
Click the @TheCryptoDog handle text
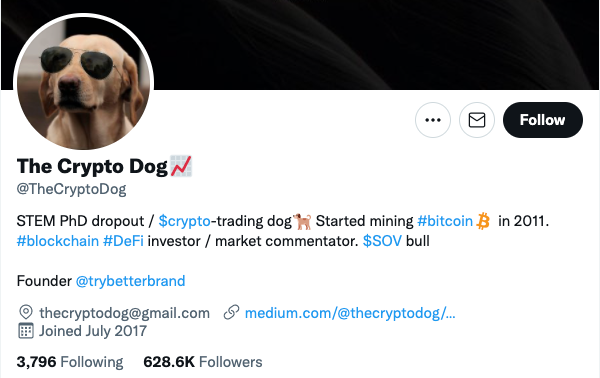71,189
